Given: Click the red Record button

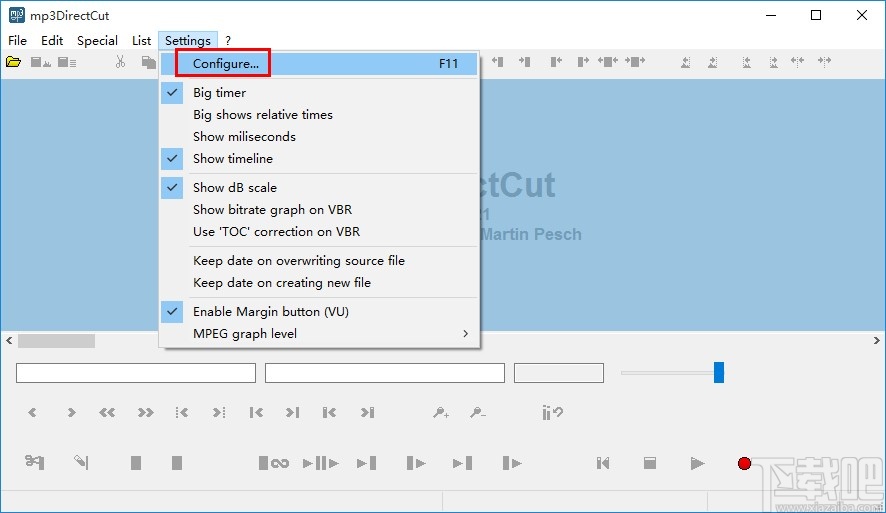Looking at the screenshot, I should click(744, 463).
